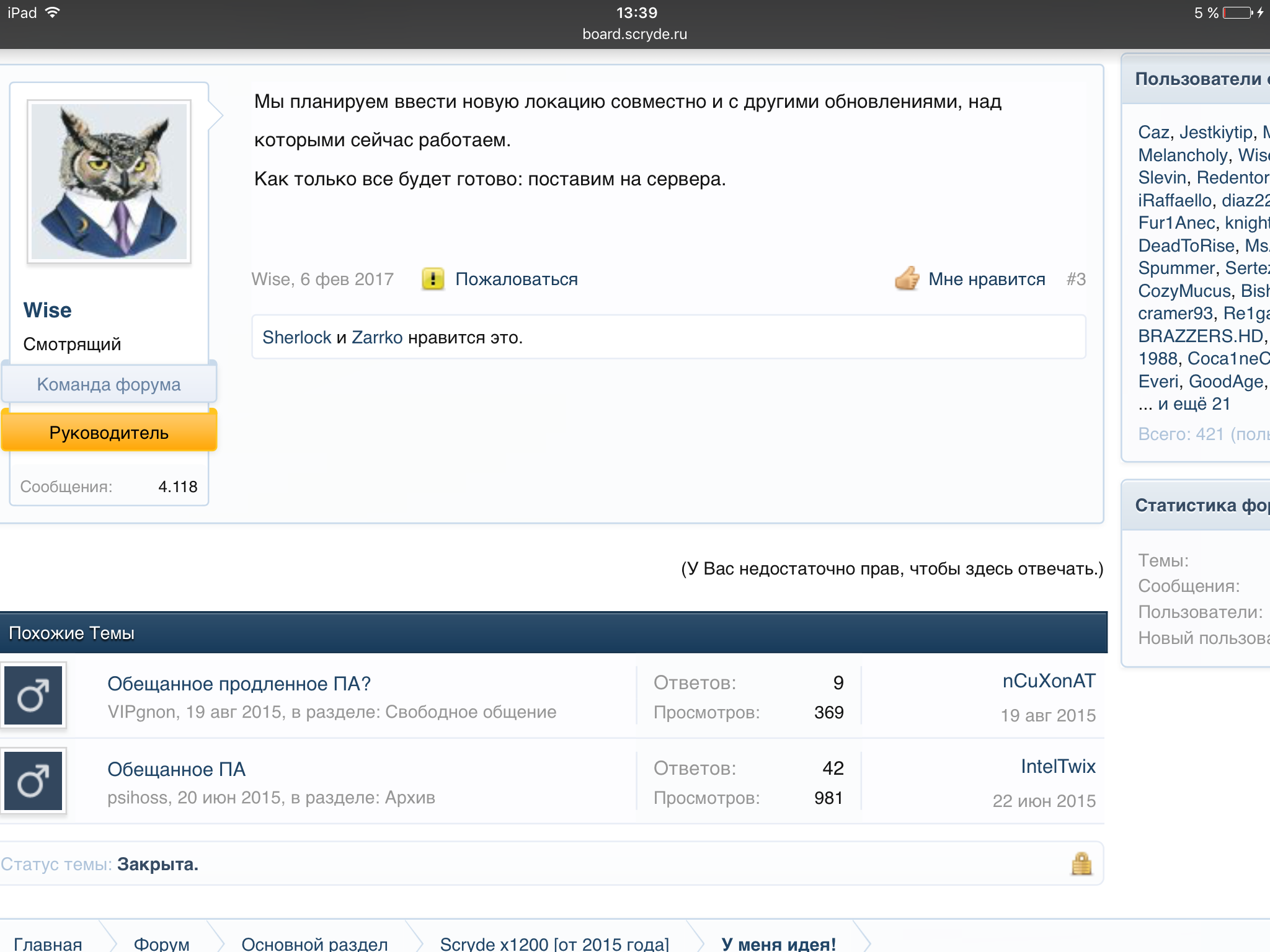Click the yellow report exclamation icon
The image size is (1270, 952).
[x=433, y=279]
